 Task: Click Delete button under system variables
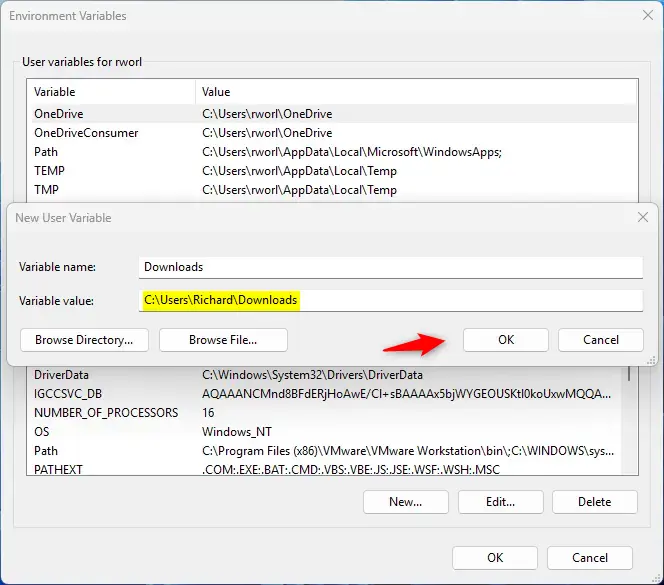[595, 502]
